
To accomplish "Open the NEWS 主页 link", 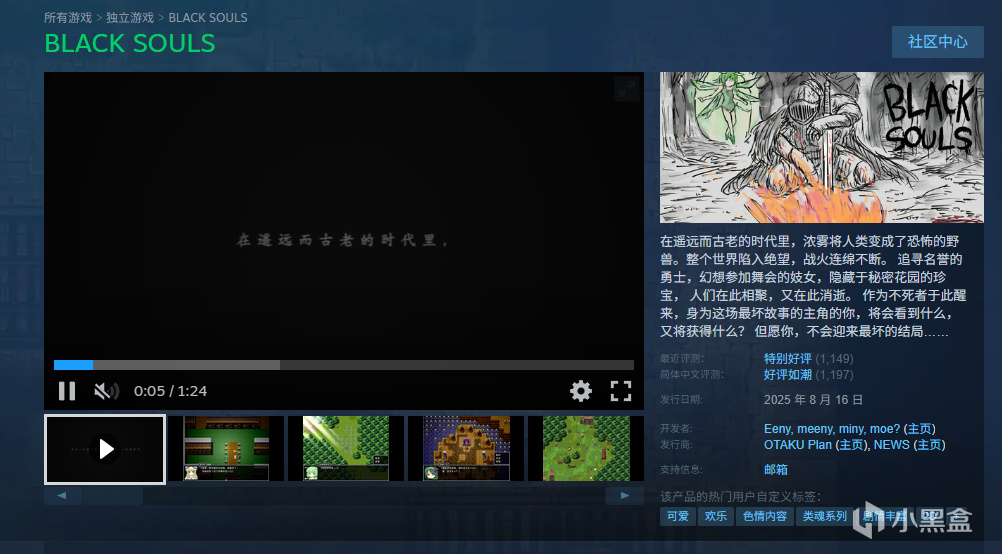I will (929, 445).
